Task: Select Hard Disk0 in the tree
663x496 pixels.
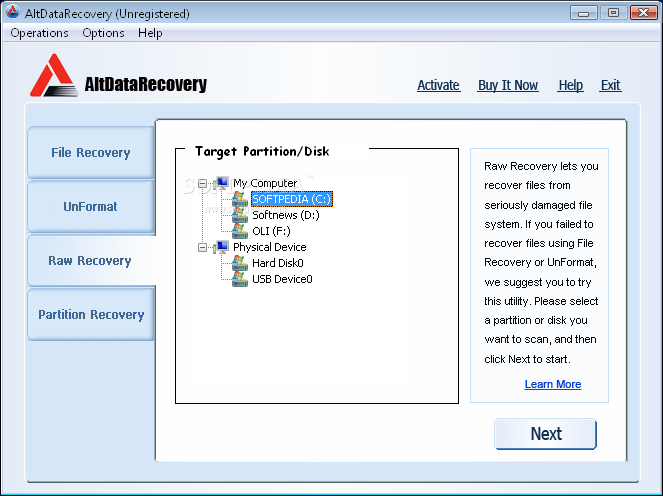Action: [278, 263]
